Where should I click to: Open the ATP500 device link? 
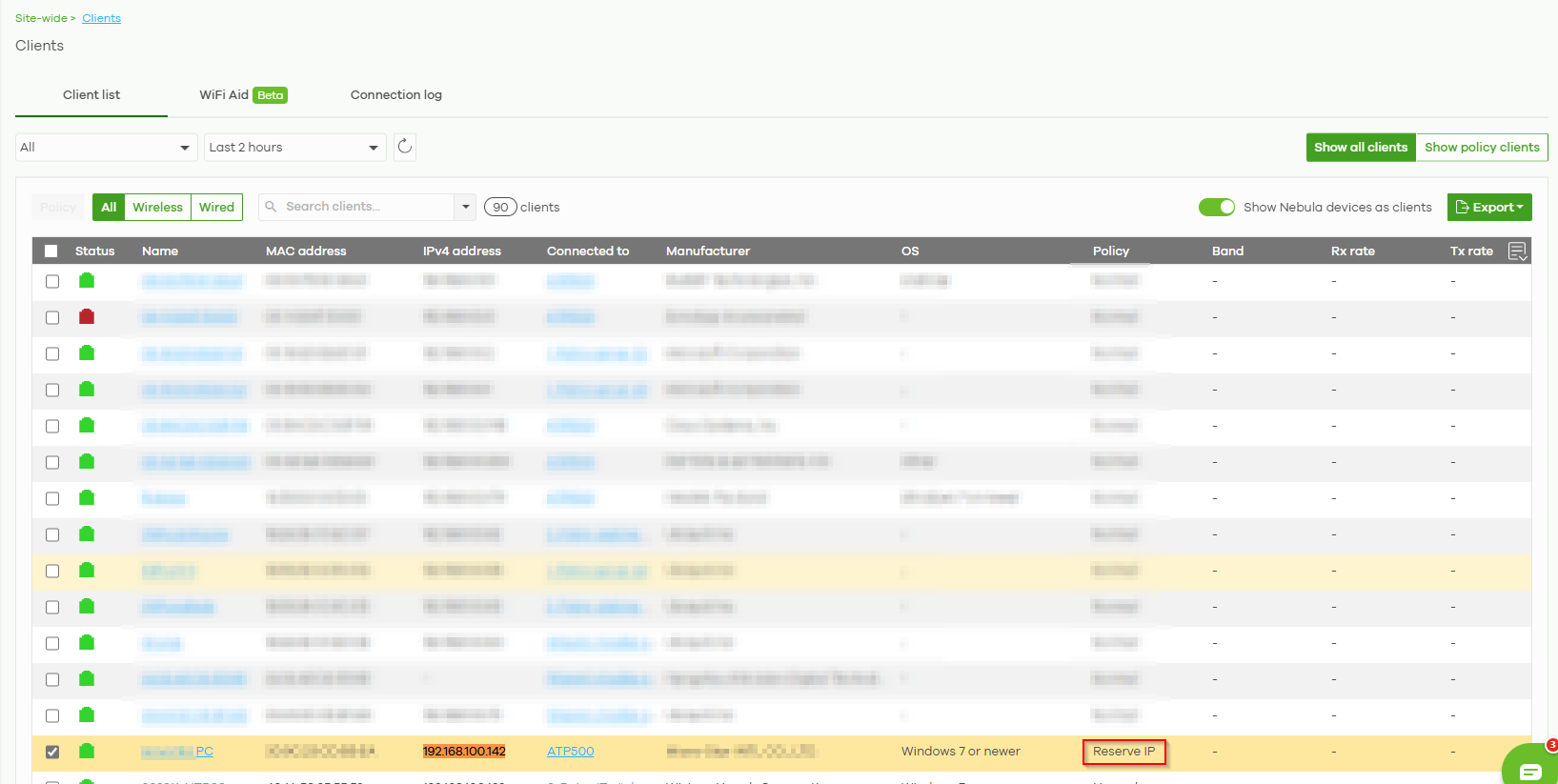coord(570,752)
